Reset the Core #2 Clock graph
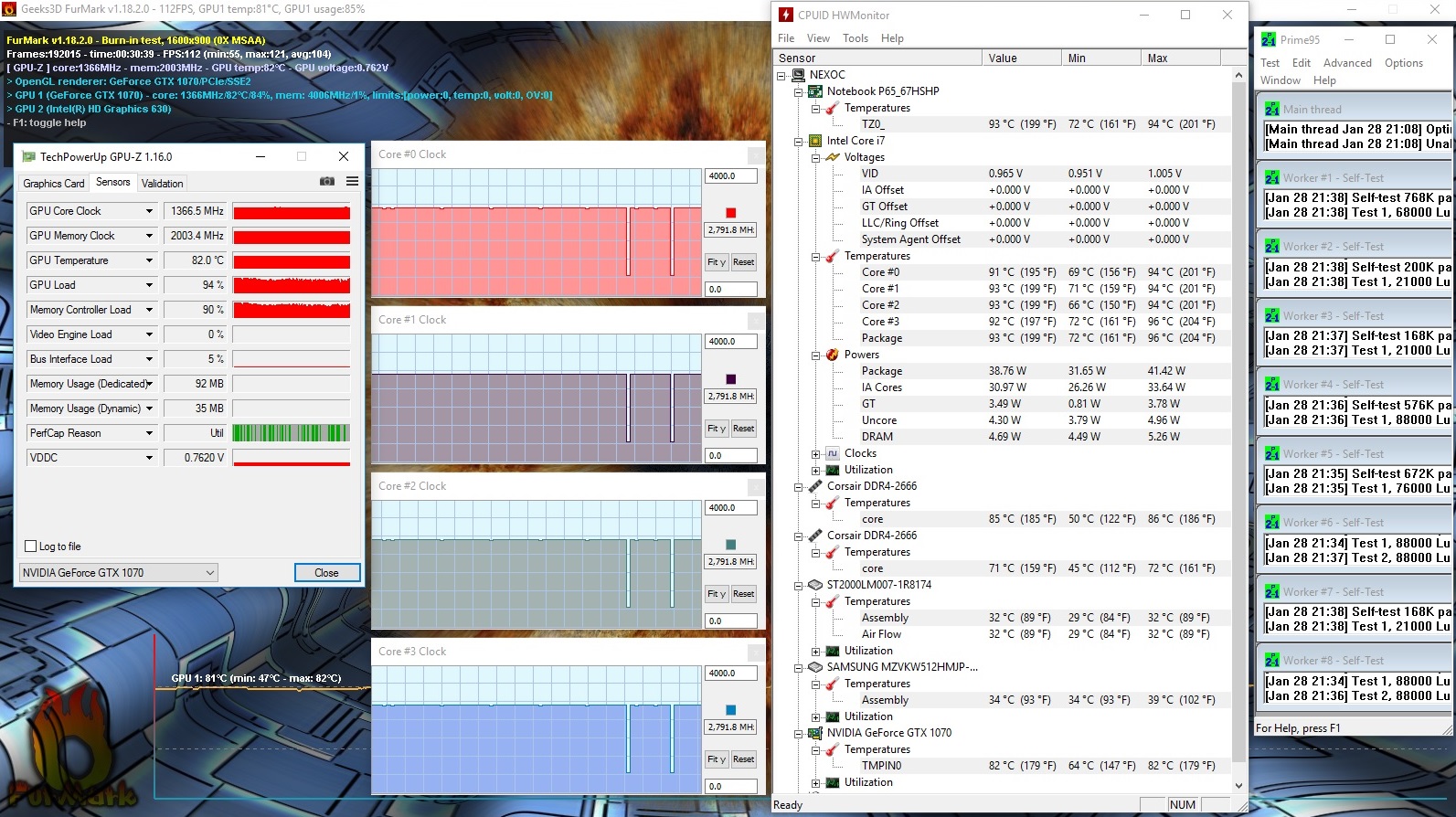Image resolution: width=1456 pixels, height=817 pixels. click(x=744, y=594)
